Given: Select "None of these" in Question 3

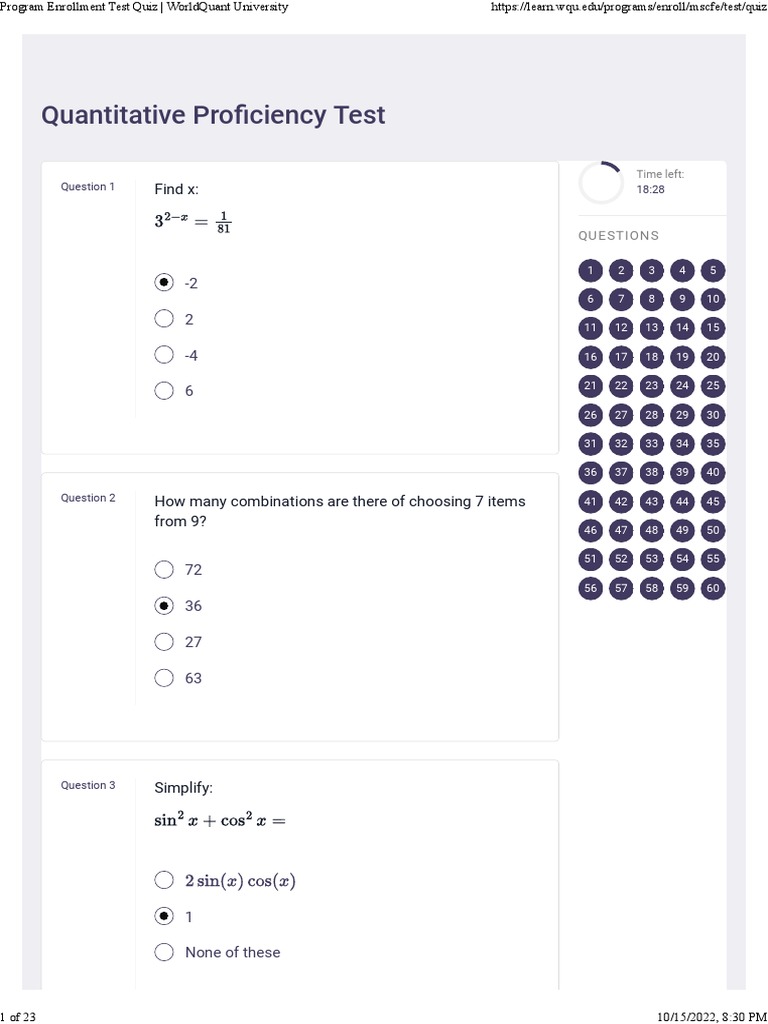Looking at the screenshot, I should pyautogui.click(x=165, y=952).
